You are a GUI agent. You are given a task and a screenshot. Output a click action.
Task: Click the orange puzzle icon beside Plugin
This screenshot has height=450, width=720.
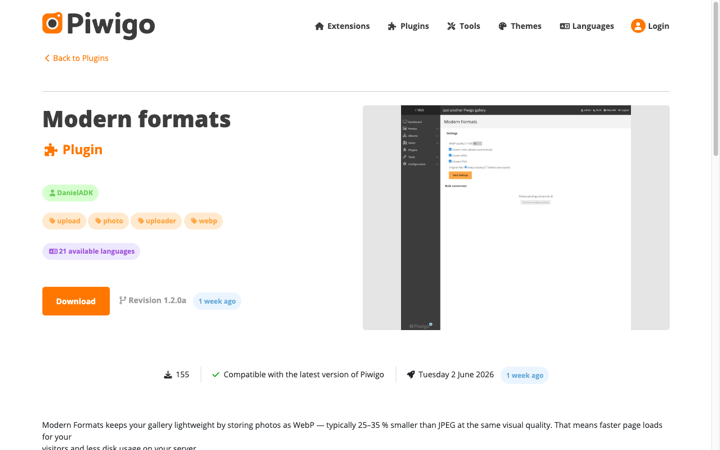[51, 150]
